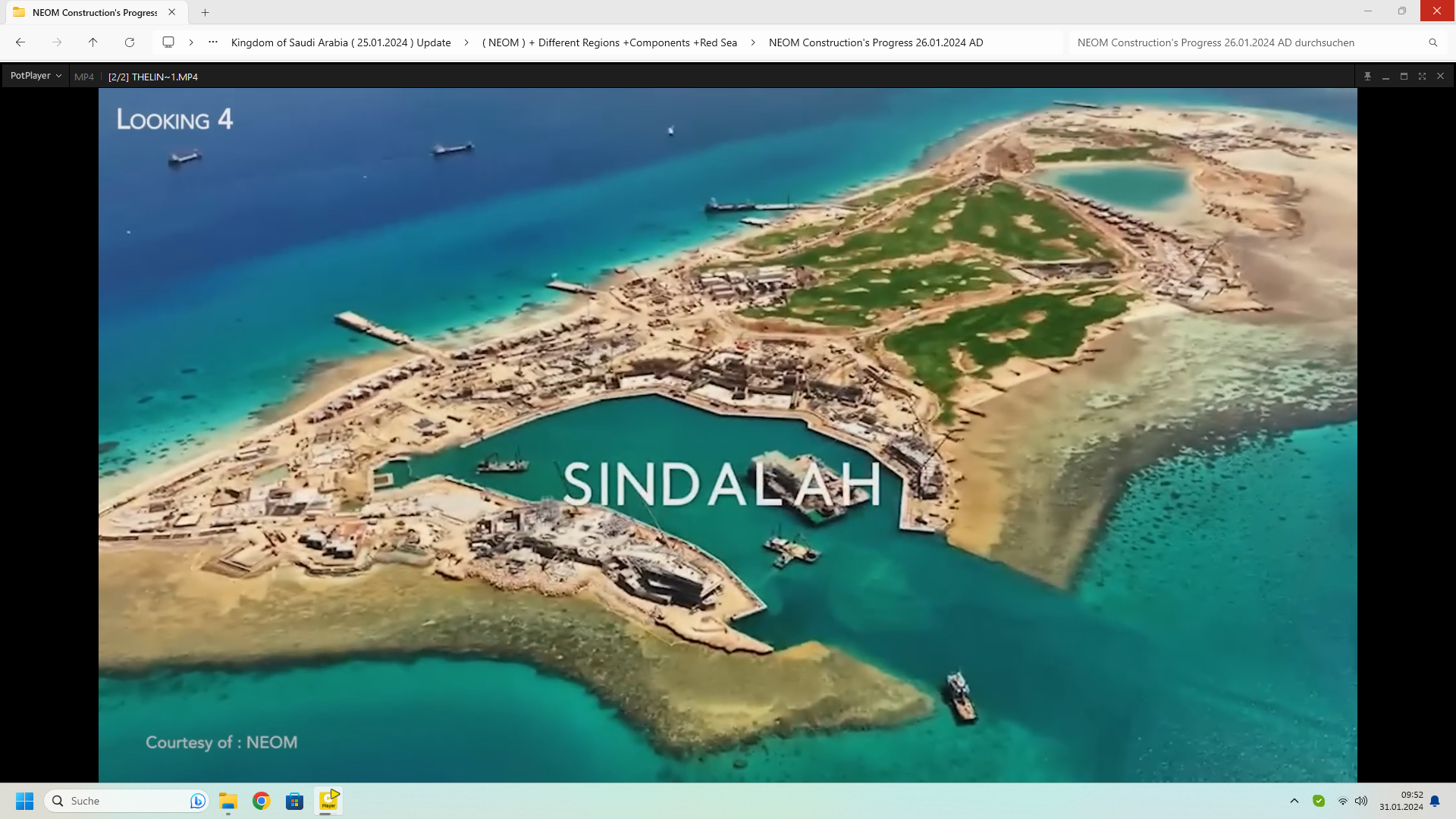Open the notification bell

coord(1435,801)
